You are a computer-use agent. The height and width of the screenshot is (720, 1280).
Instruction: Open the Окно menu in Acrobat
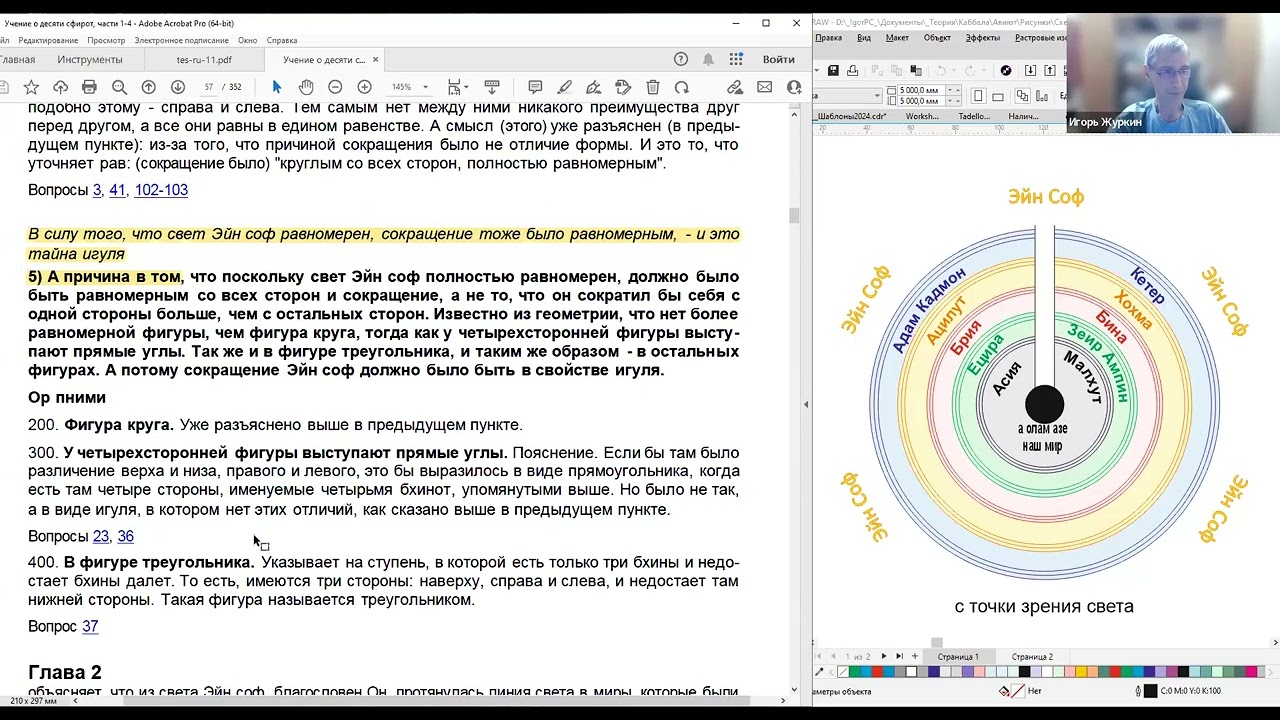(248, 40)
